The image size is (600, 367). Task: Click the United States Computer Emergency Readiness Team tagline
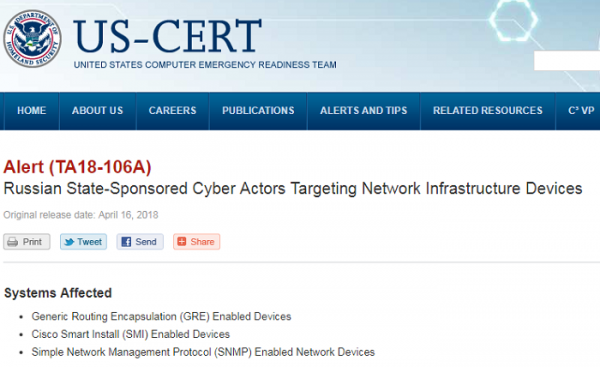point(205,65)
